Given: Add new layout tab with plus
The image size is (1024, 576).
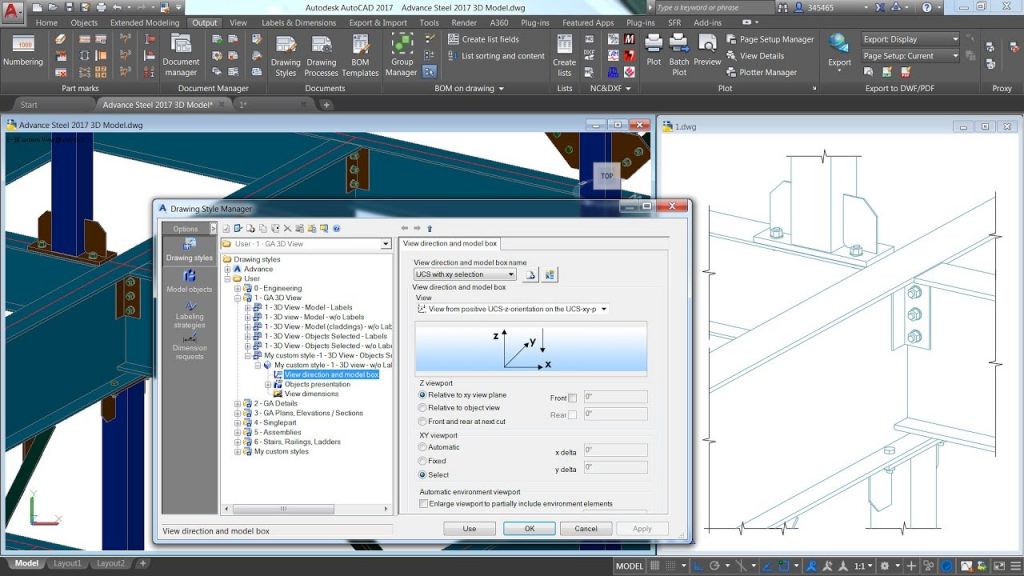Looking at the screenshot, I should [142, 563].
